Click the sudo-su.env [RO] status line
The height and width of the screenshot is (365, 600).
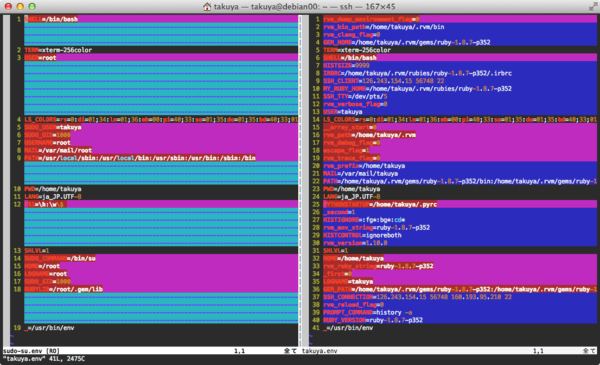[32, 351]
